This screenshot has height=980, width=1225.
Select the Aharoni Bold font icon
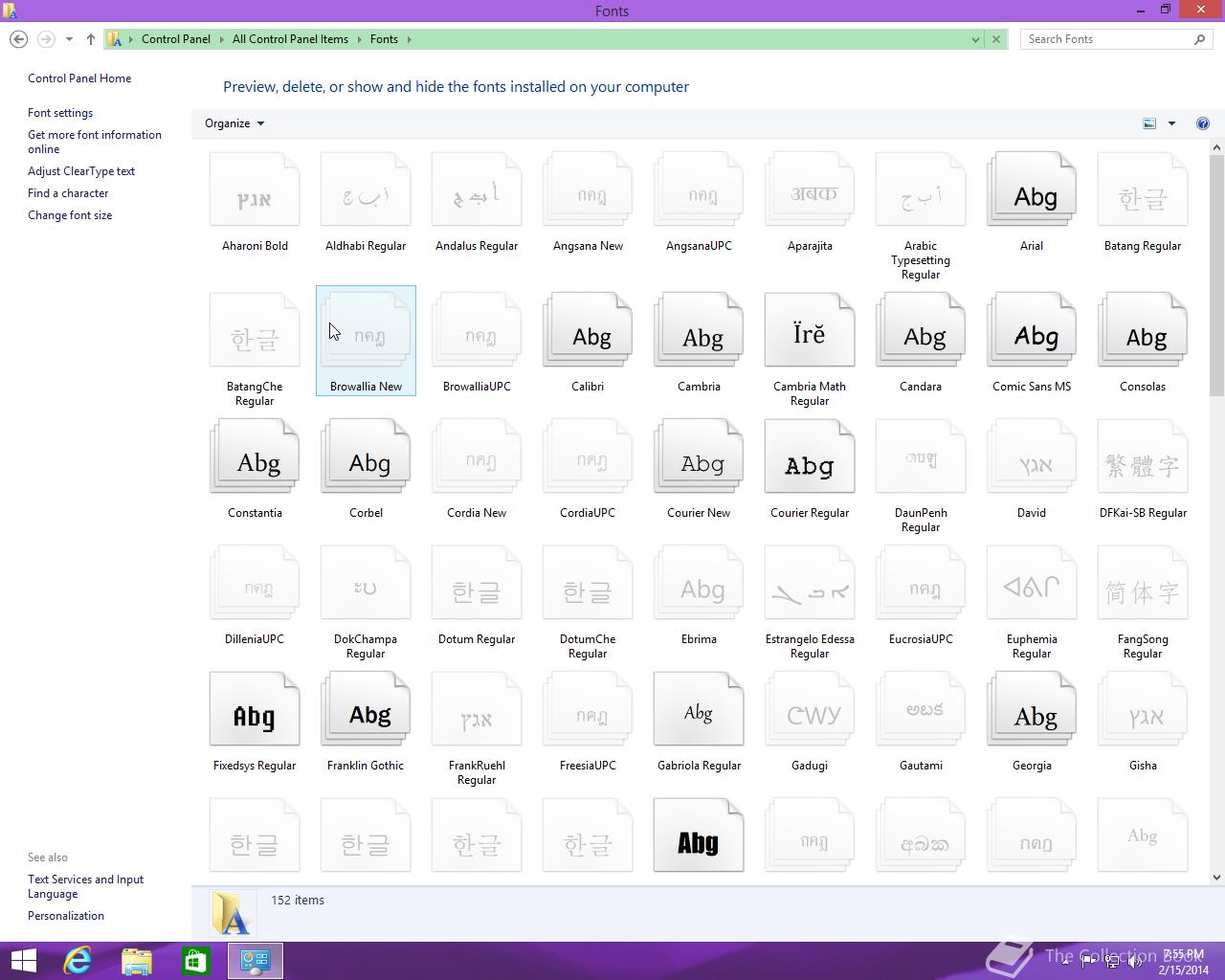(x=255, y=190)
